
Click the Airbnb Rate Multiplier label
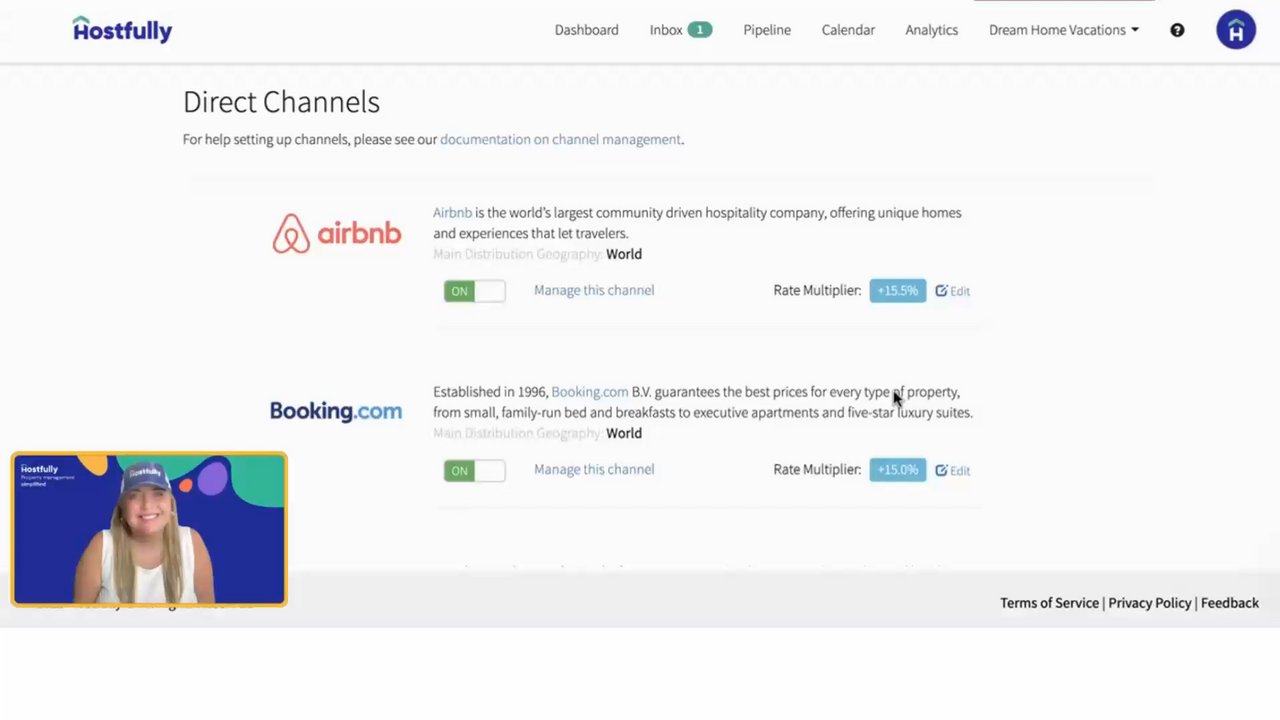(x=817, y=290)
